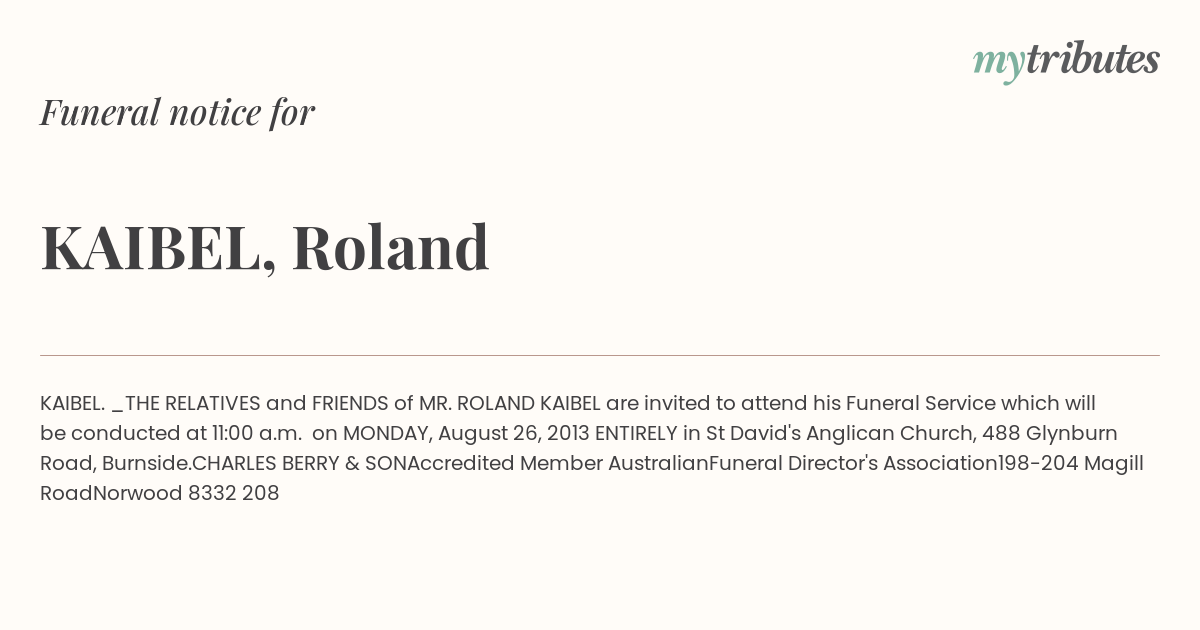
Task: Click the mytributes logo
Action: (1066, 61)
